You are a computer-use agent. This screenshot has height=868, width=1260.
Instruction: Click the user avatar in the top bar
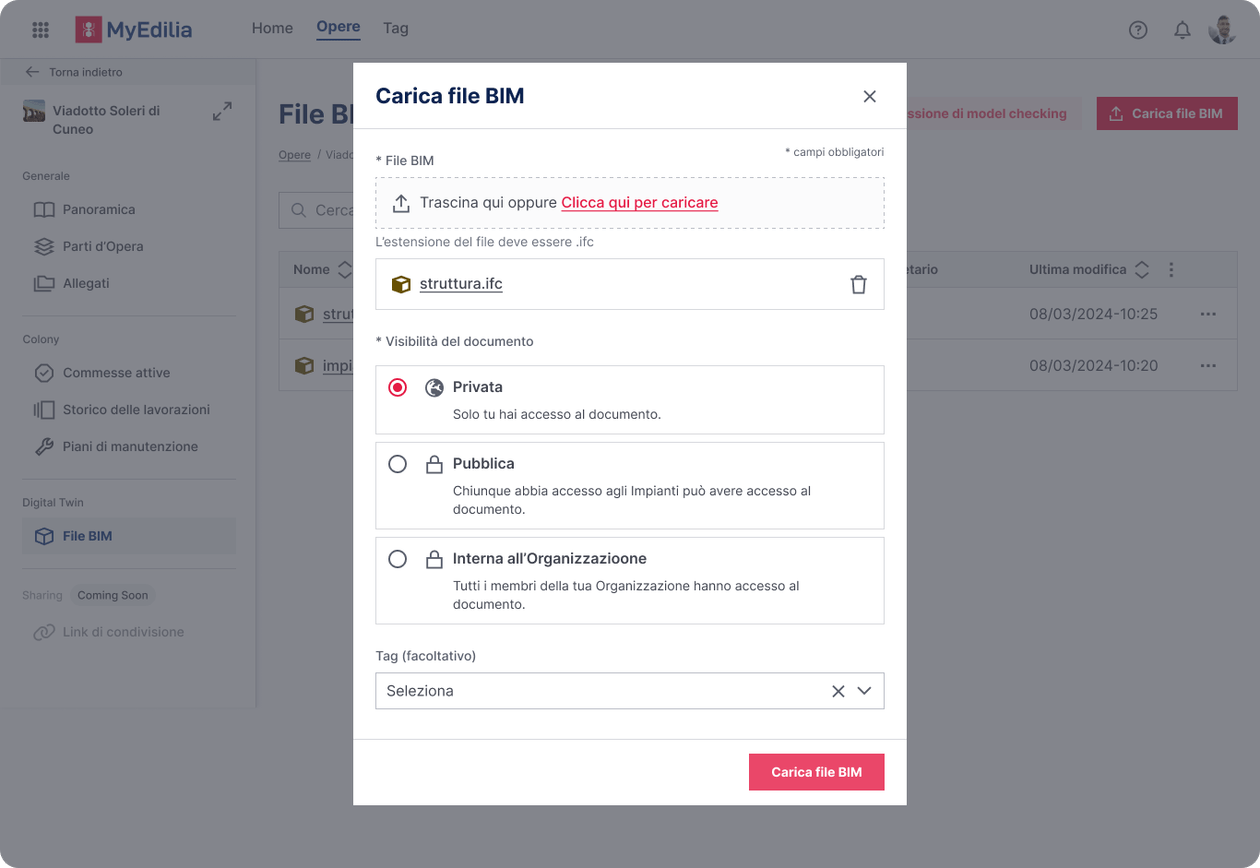[1222, 29]
